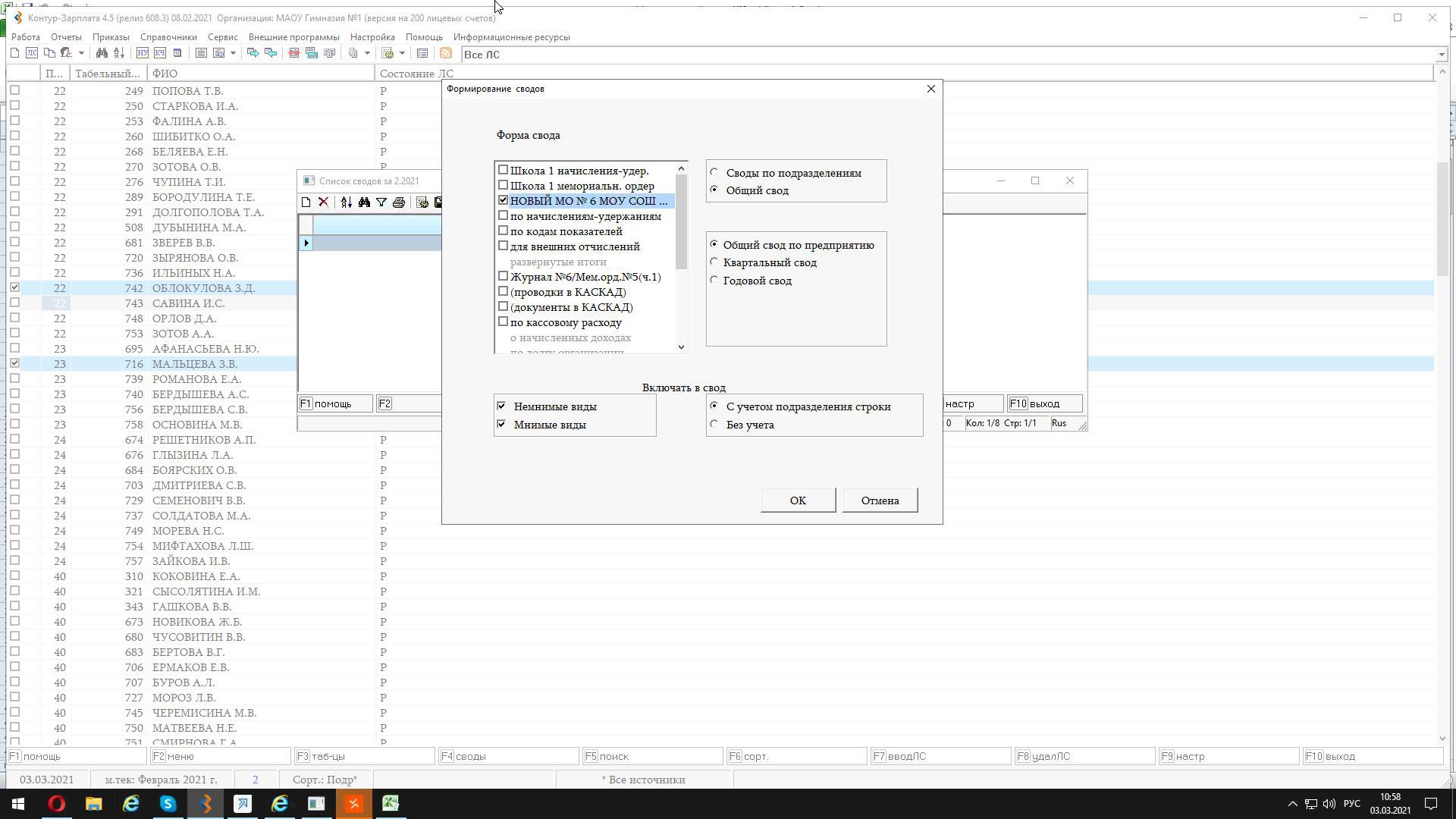
Task: Click the F8 удалЛС button in bottom bar
Action: [x=1084, y=756]
